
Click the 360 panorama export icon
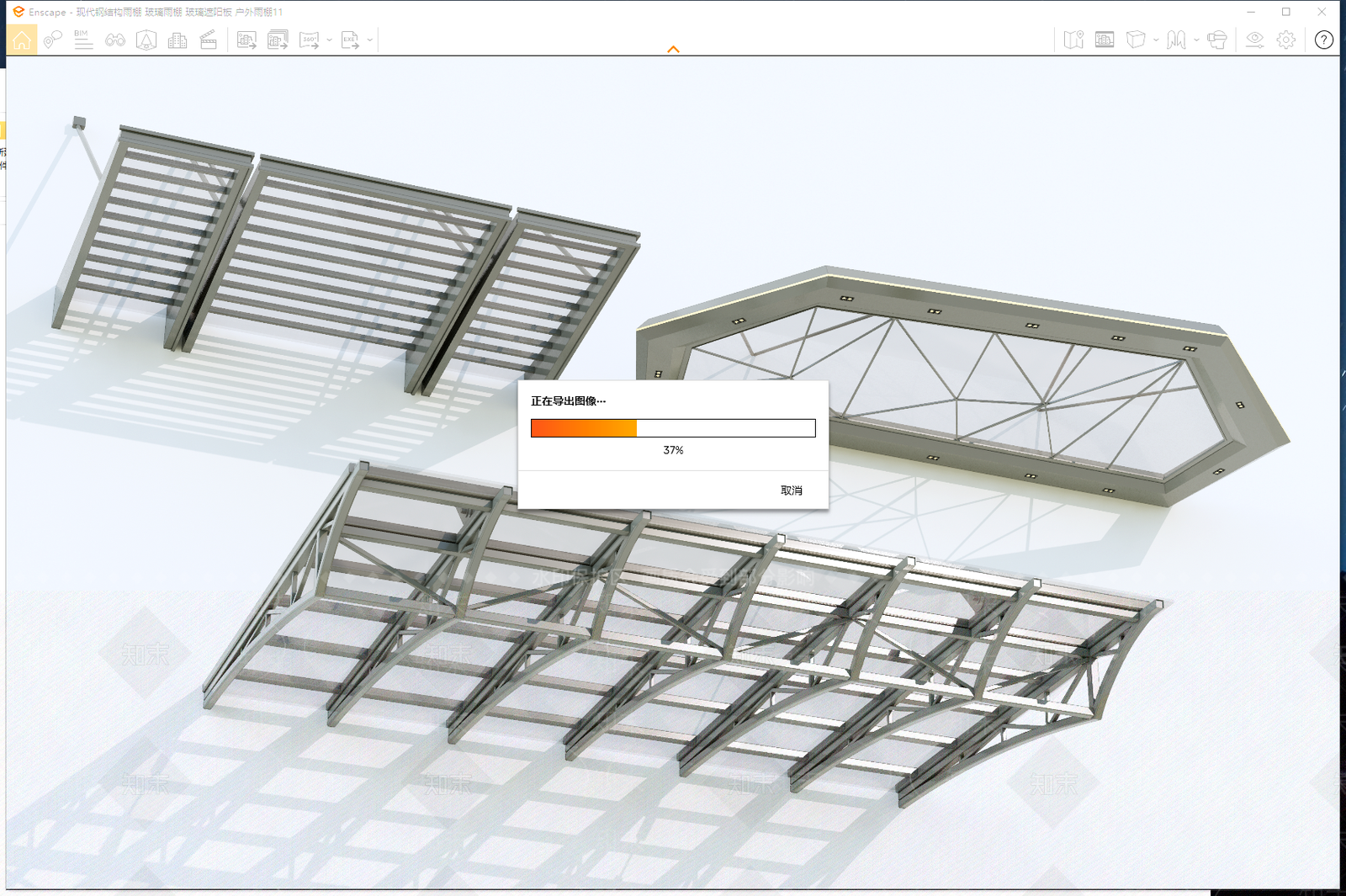(x=310, y=40)
